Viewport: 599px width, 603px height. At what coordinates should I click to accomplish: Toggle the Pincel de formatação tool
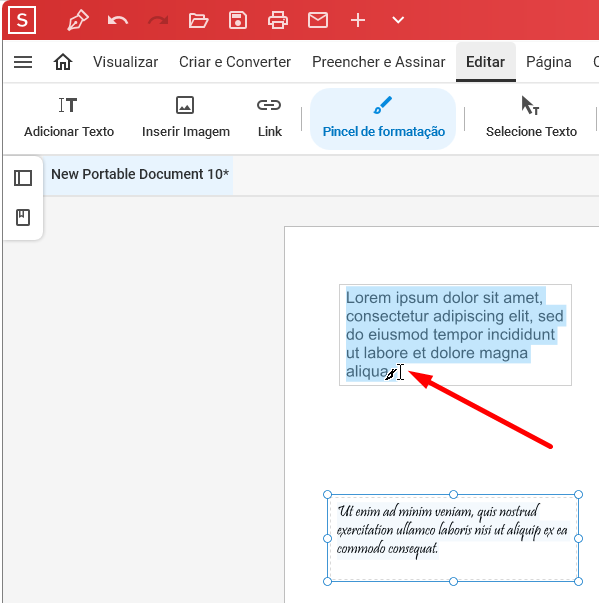click(383, 119)
